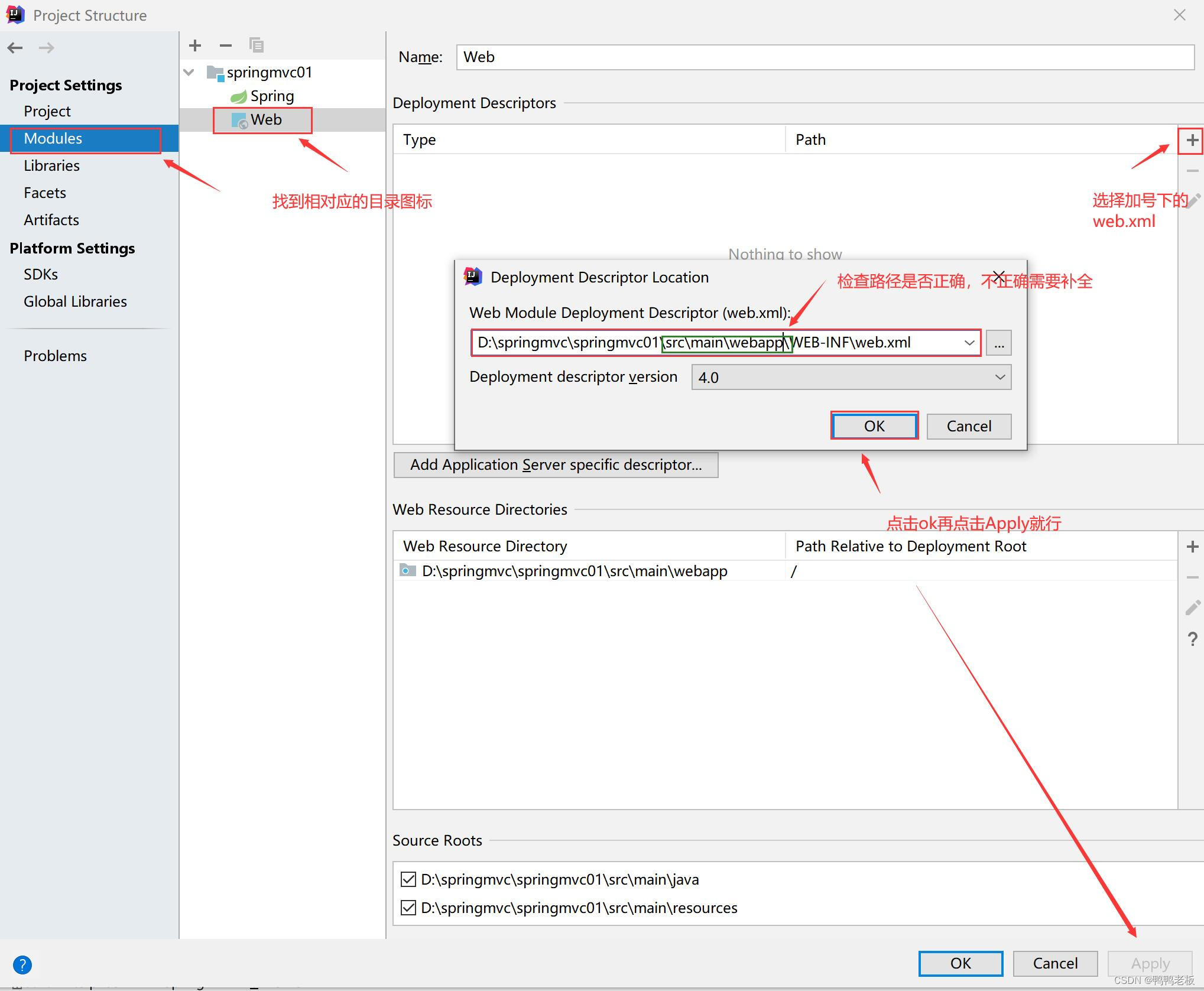This screenshot has width=1204, height=991.
Task: Collapse the springmvc01 module tree node
Action: tap(189, 73)
